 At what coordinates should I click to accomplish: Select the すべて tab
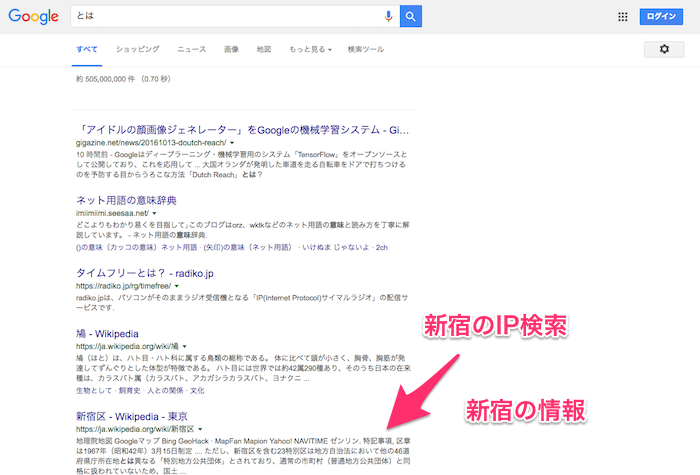tap(87, 49)
